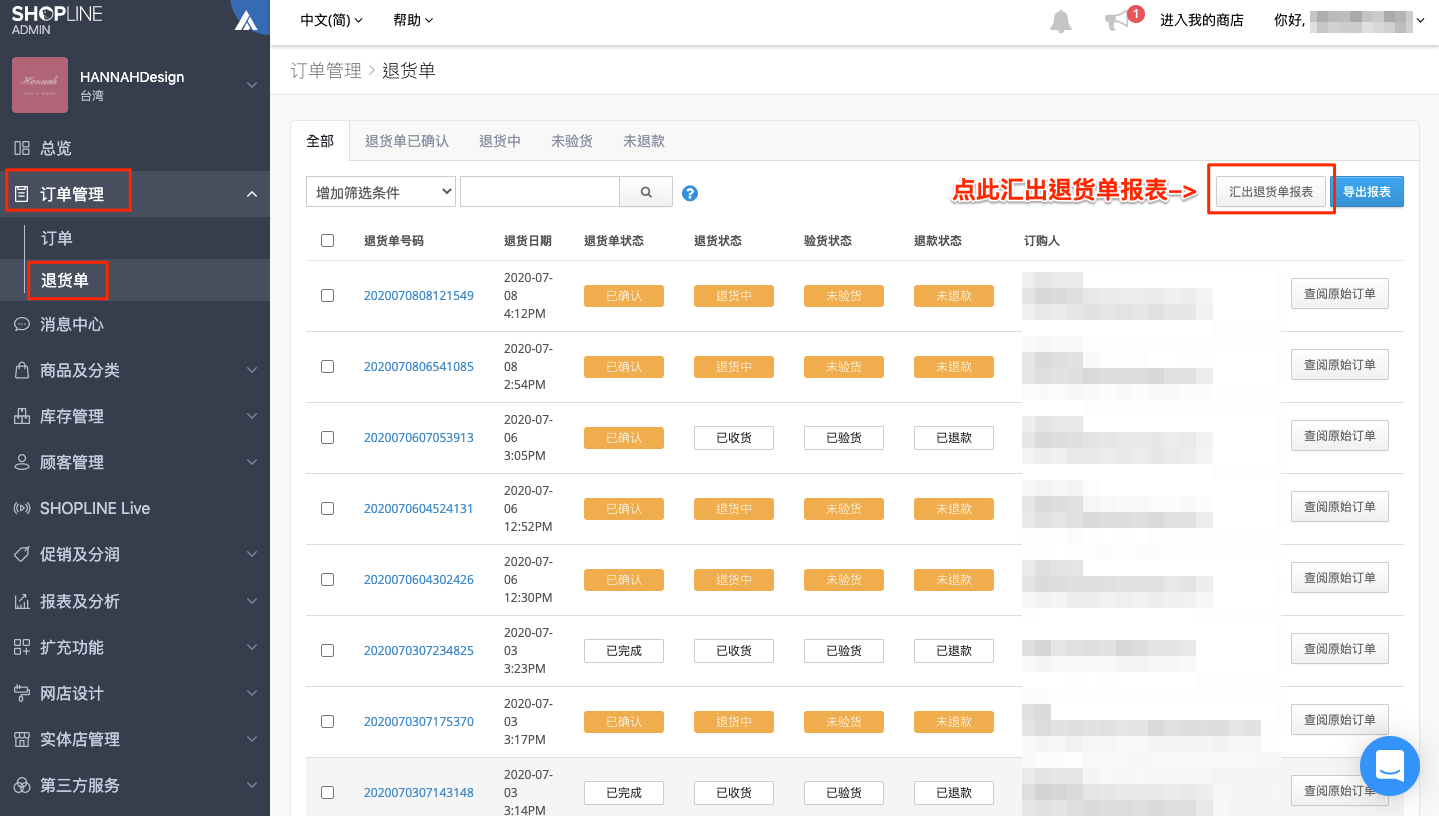Click the 促销及分润 tag icon
Image resolution: width=1439 pixels, height=816 pixels.
tap(21, 554)
